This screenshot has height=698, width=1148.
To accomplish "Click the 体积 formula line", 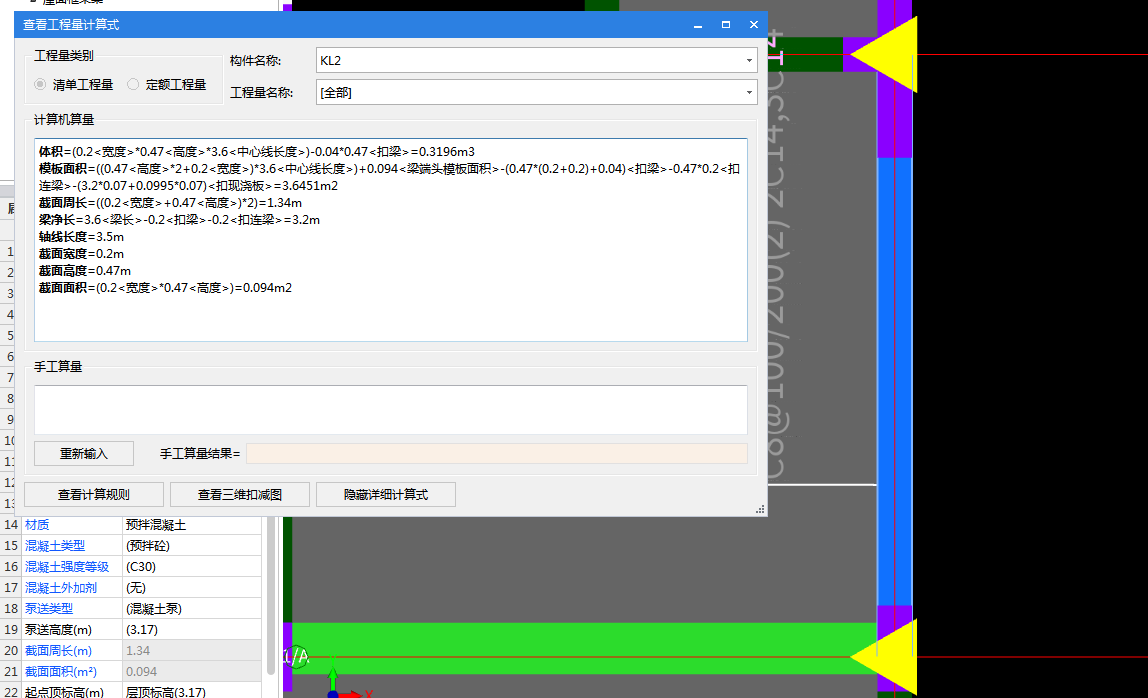I will pos(256,152).
